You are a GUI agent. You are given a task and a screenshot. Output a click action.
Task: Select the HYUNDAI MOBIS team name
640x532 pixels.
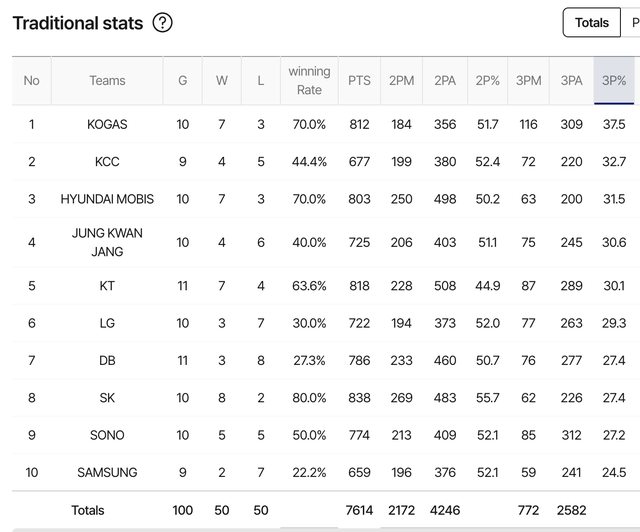pyautogui.click(x=107, y=199)
